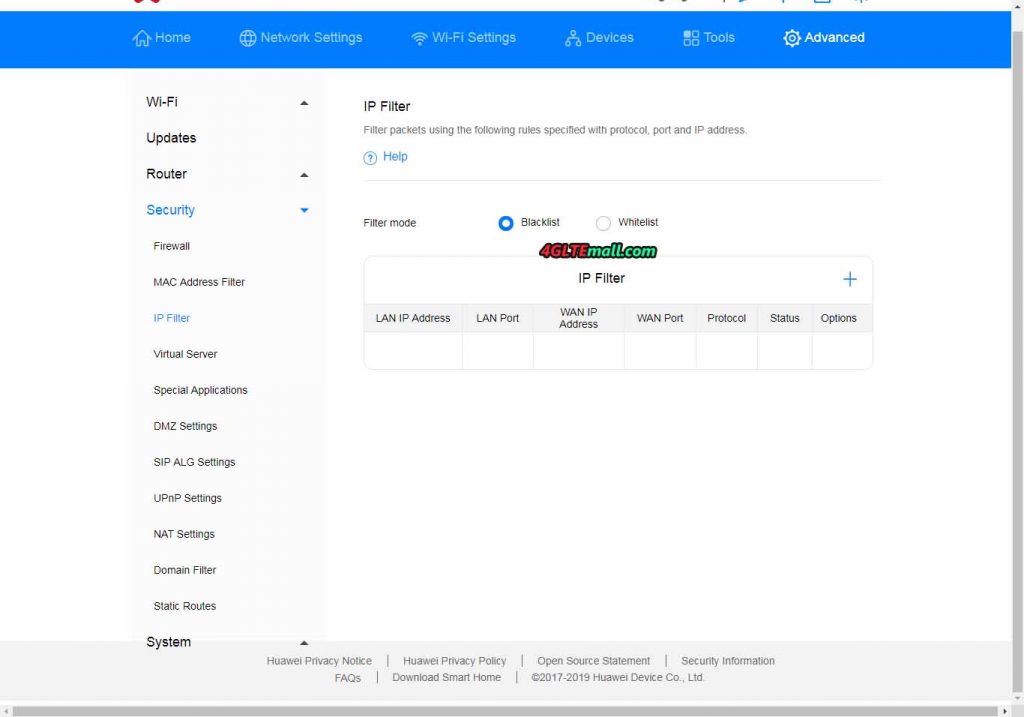Open the Huawei Privacy Policy link
The height and width of the screenshot is (717, 1024).
click(x=454, y=661)
